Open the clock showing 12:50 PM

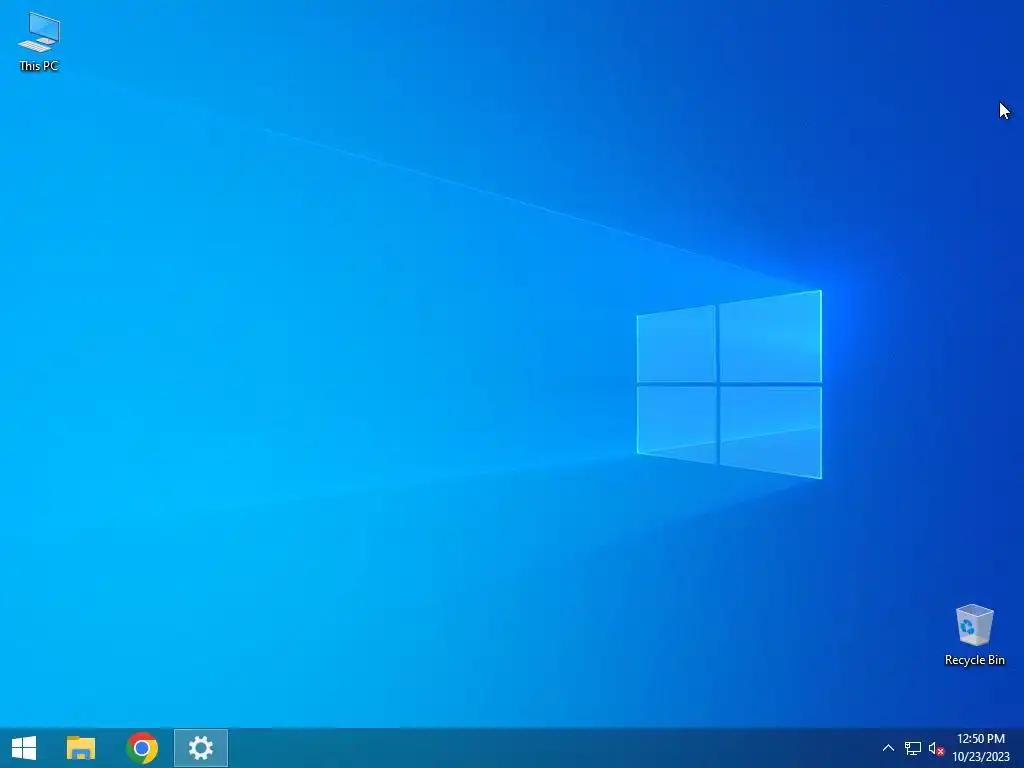pos(981,748)
